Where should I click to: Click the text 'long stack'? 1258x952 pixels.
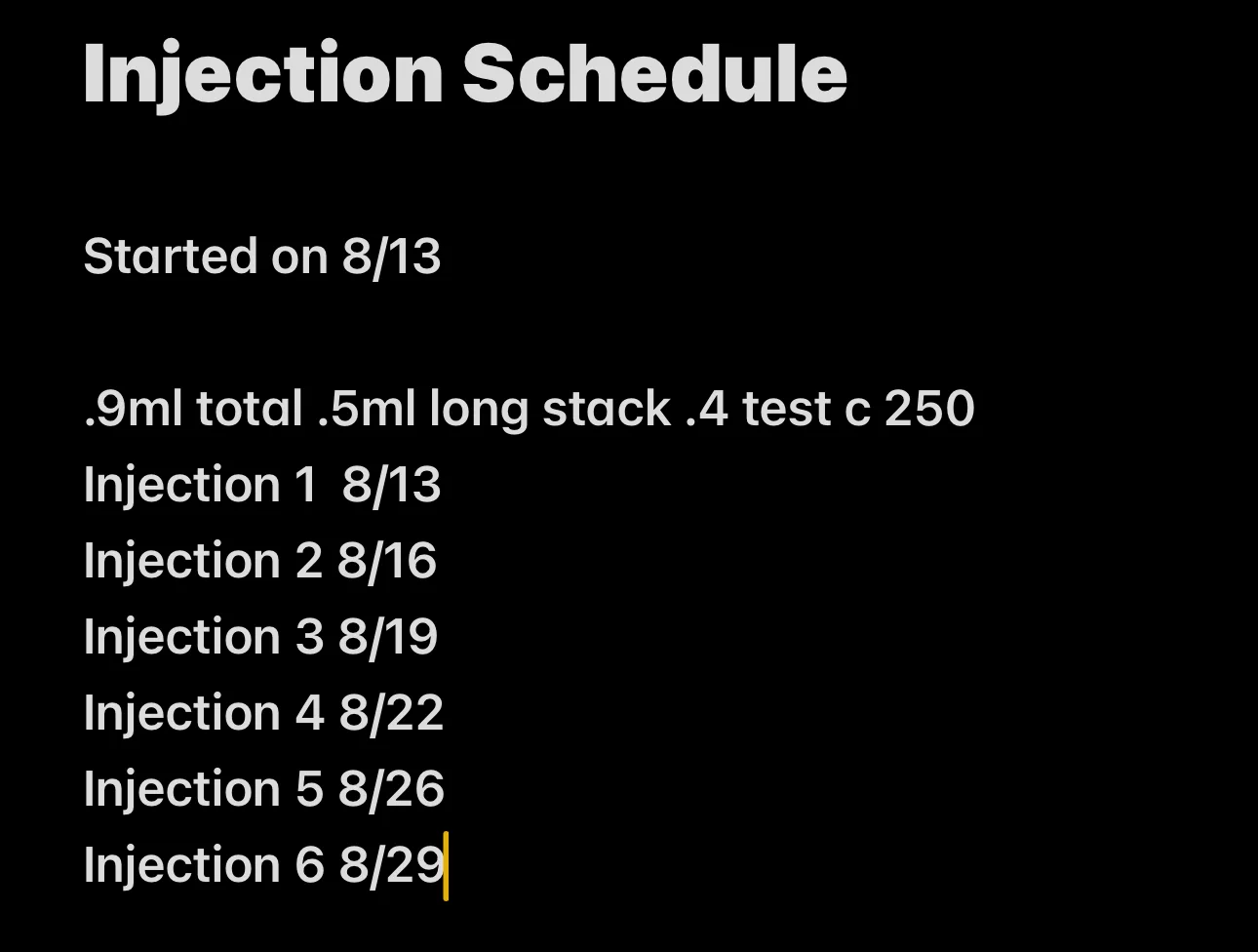tap(550, 409)
